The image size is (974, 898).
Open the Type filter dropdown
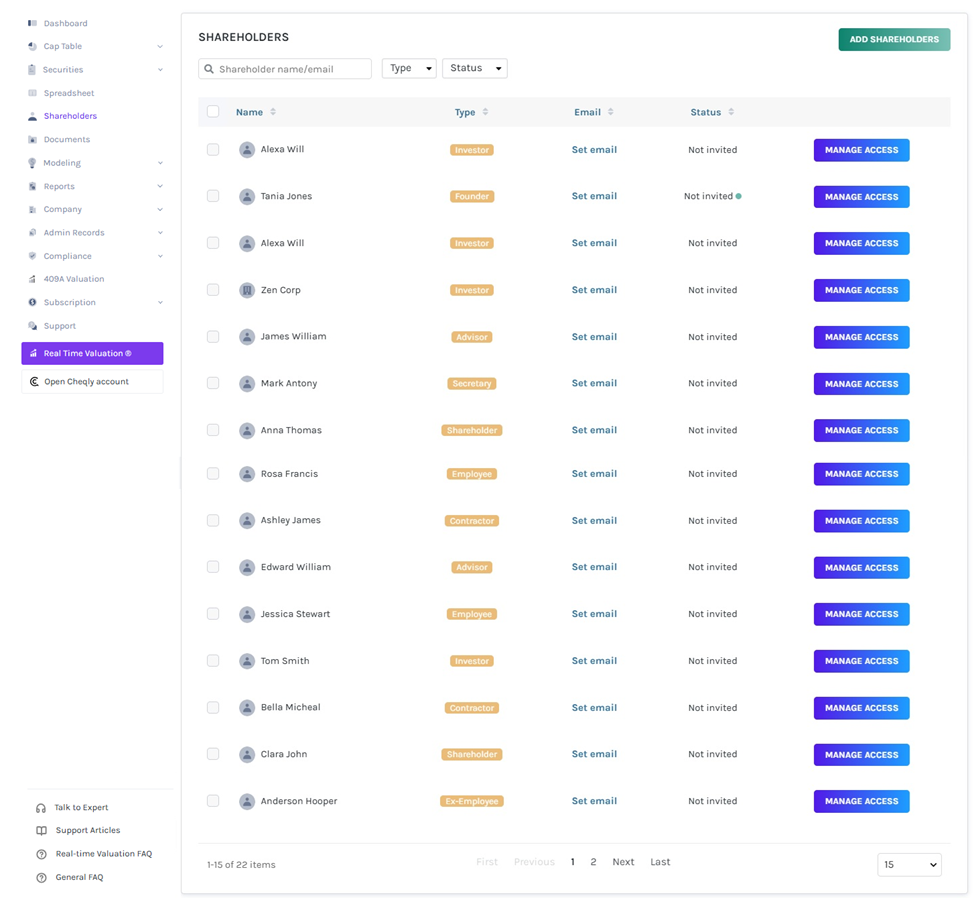[x=409, y=68]
